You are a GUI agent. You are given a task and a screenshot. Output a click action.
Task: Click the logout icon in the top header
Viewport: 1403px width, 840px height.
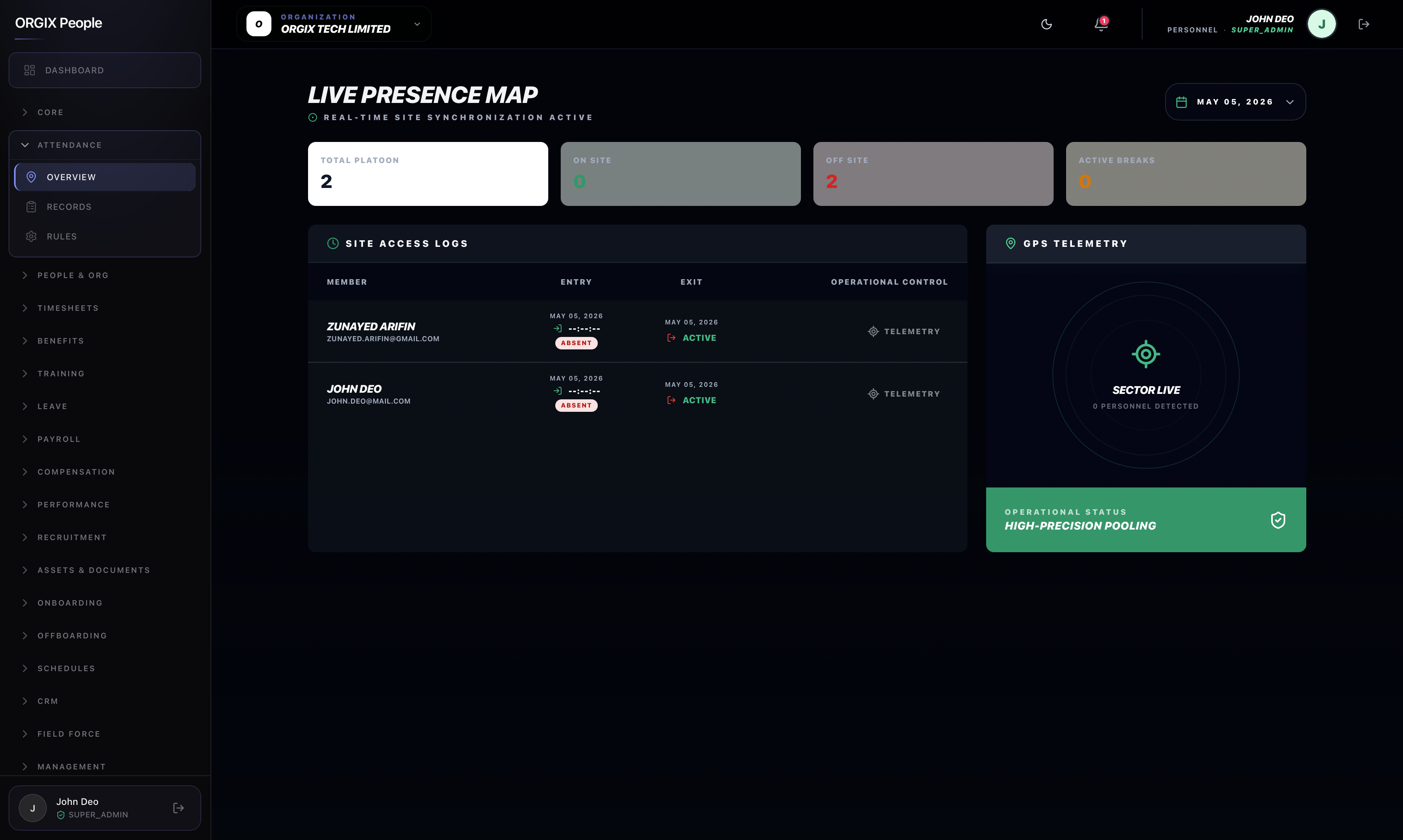pos(1364,24)
